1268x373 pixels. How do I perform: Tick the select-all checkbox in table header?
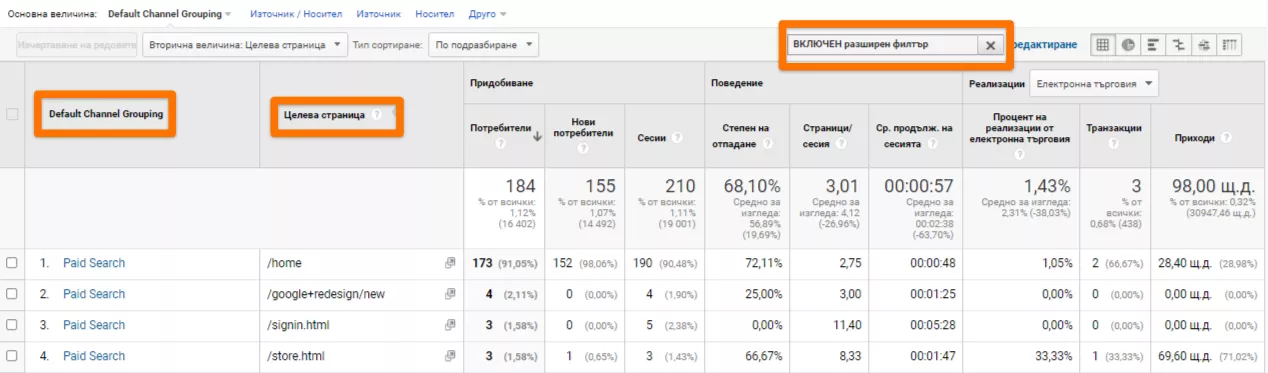click(x=13, y=115)
